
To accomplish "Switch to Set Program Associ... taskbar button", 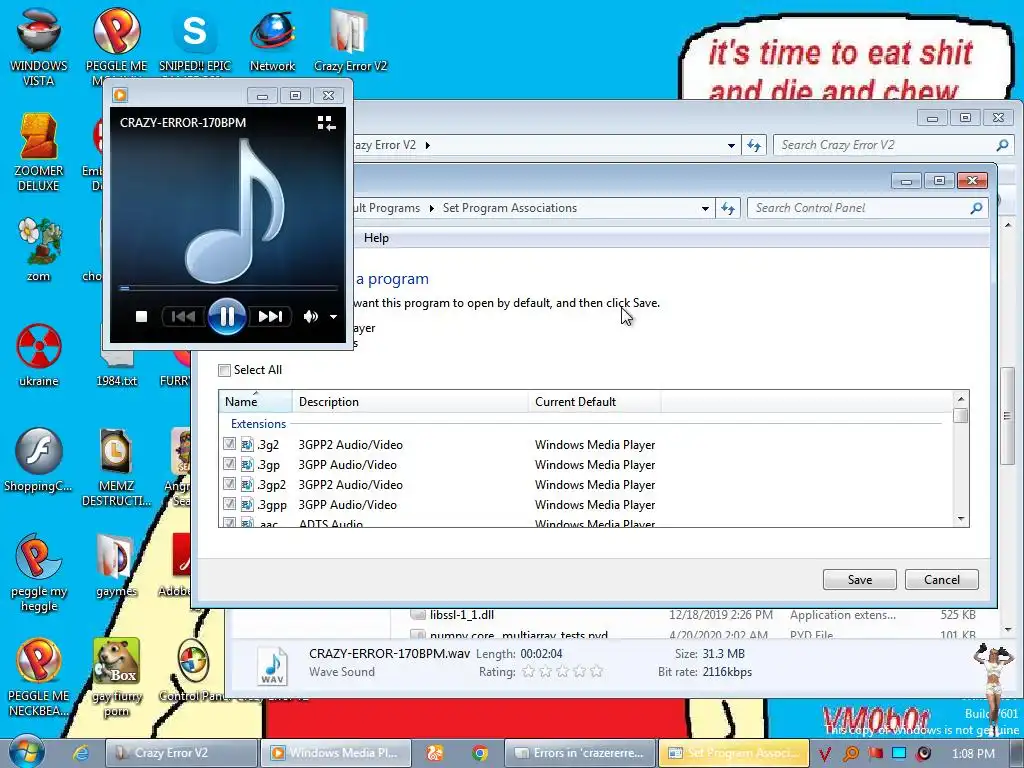I will coord(733,753).
